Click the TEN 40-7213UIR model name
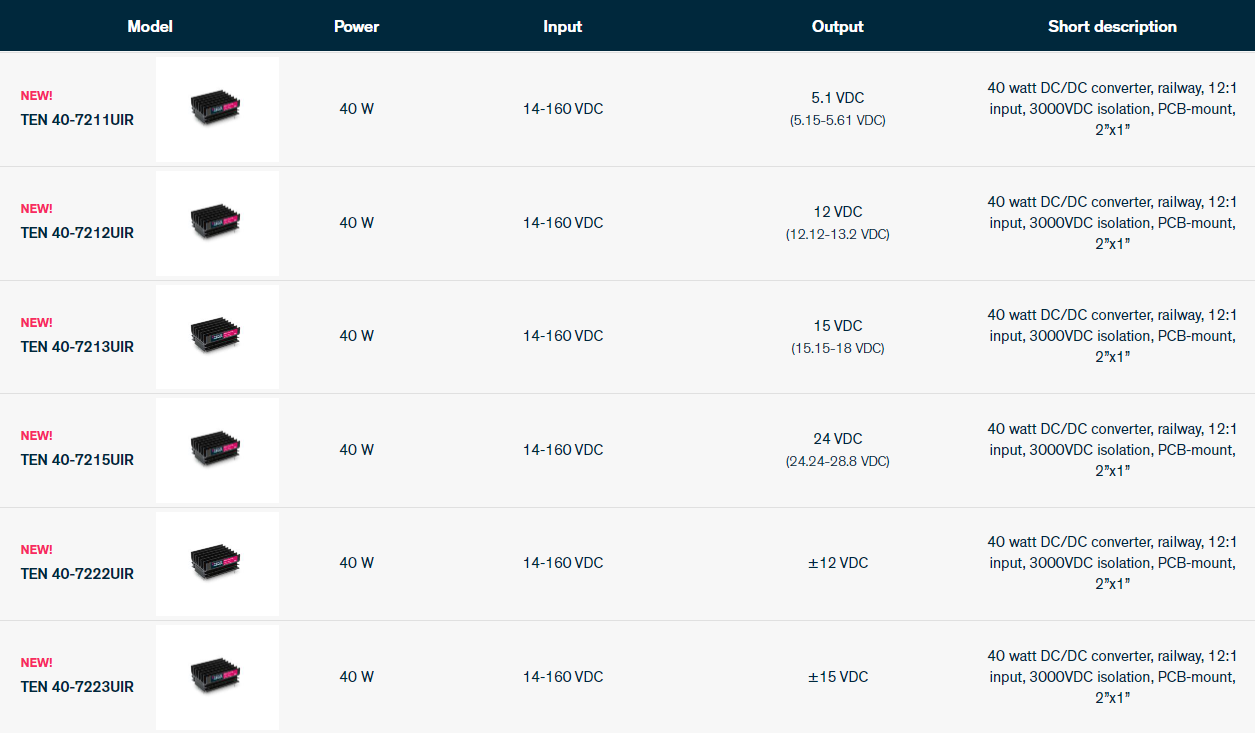Viewport: 1255px width, 733px height. 77,347
